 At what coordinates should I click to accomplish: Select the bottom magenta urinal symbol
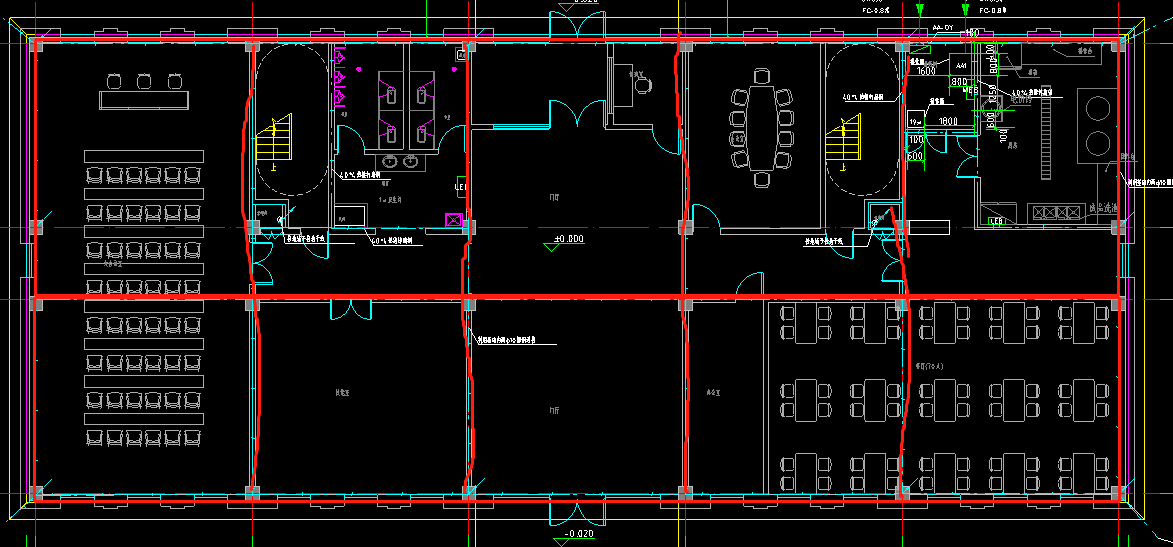click(339, 97)
